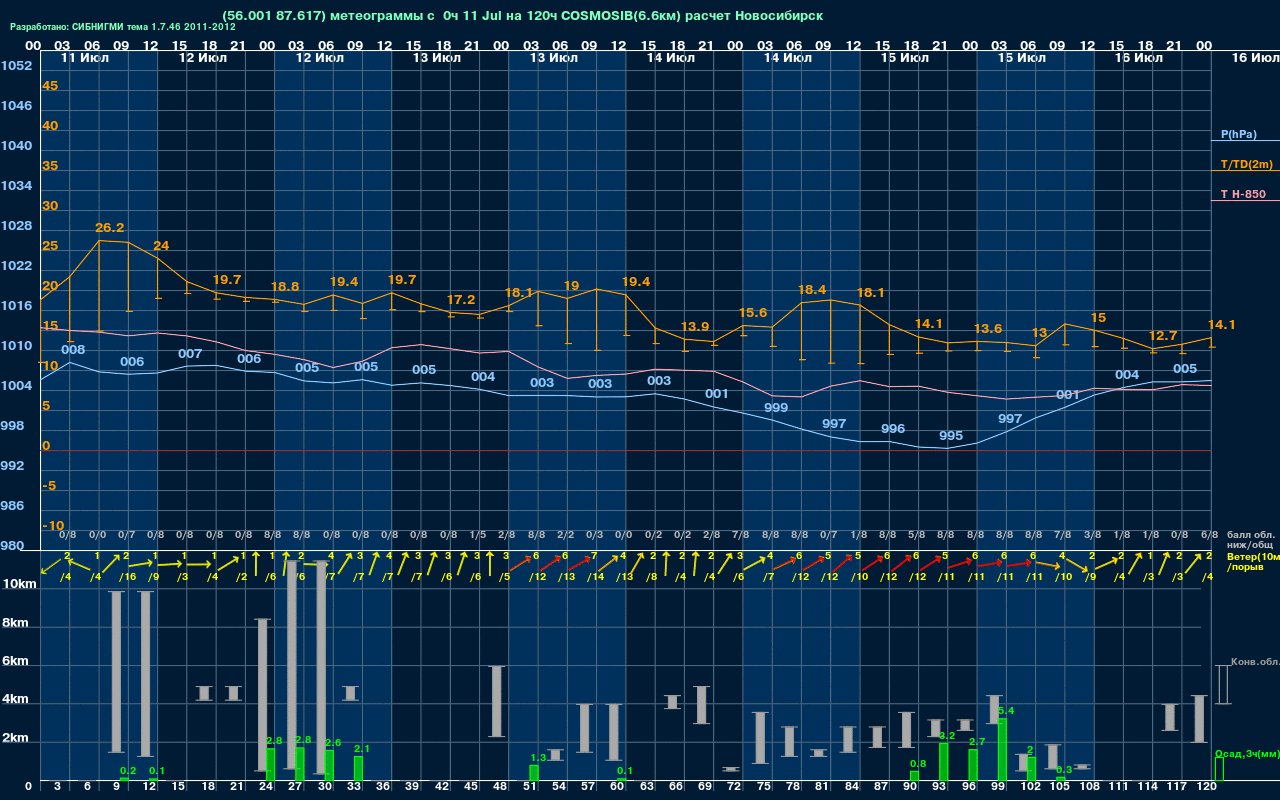Click the pressure axis label 992
Image resolution: width=1280 pixels, height=800 pixels.
13,466
